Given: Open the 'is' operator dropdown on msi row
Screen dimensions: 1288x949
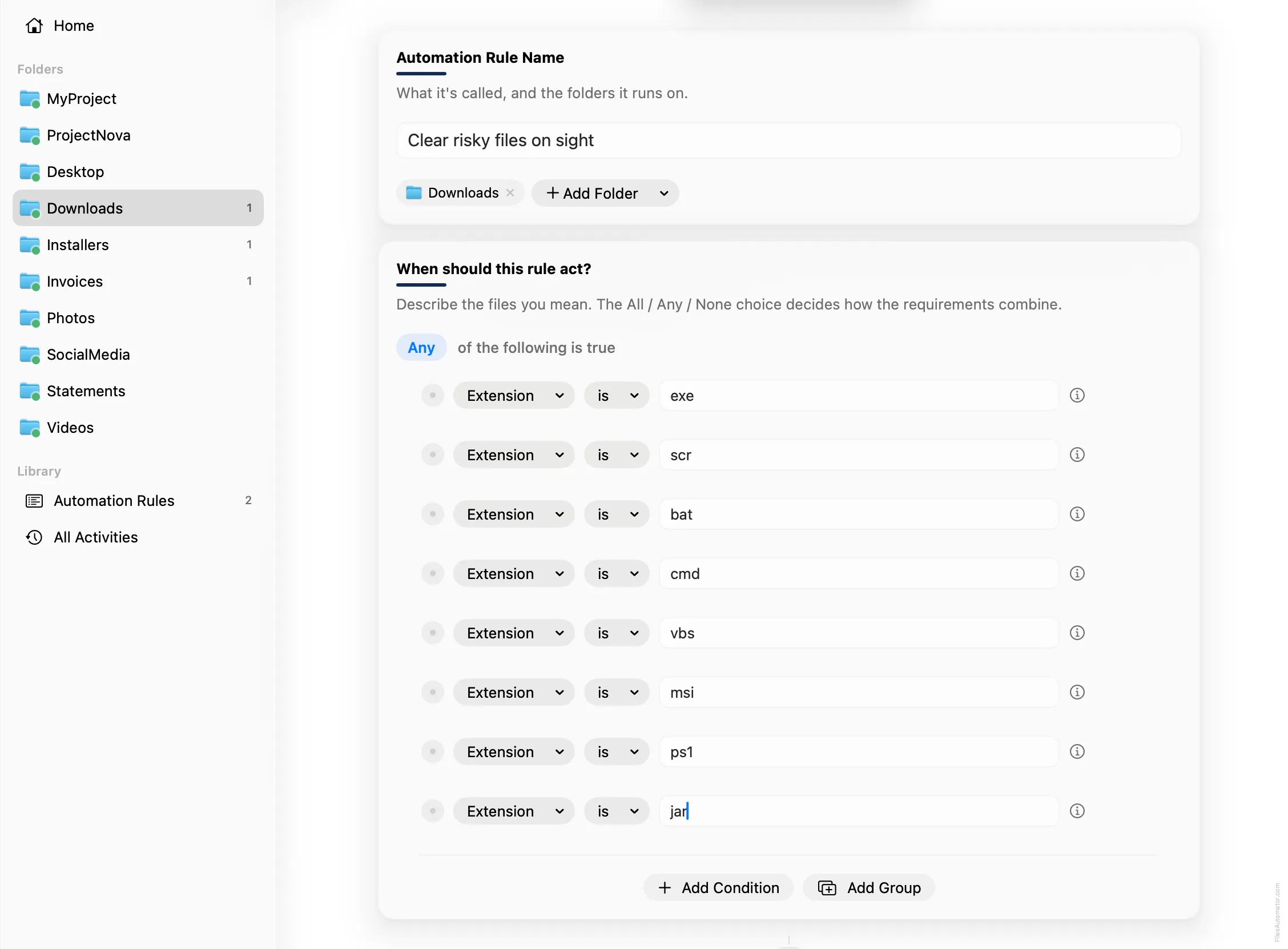Looking at the screenshot, I should (x=617, y=691).
